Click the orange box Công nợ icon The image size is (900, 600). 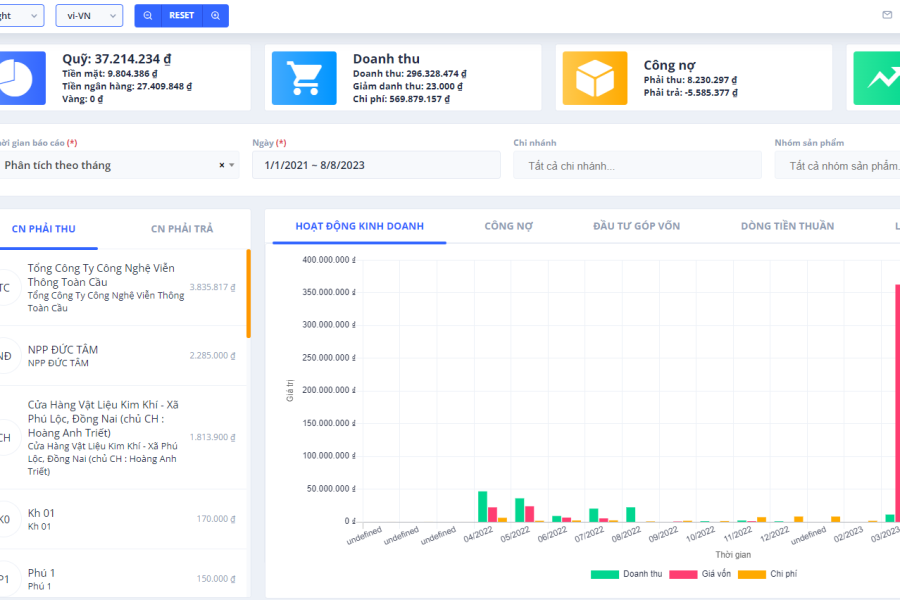594,78
